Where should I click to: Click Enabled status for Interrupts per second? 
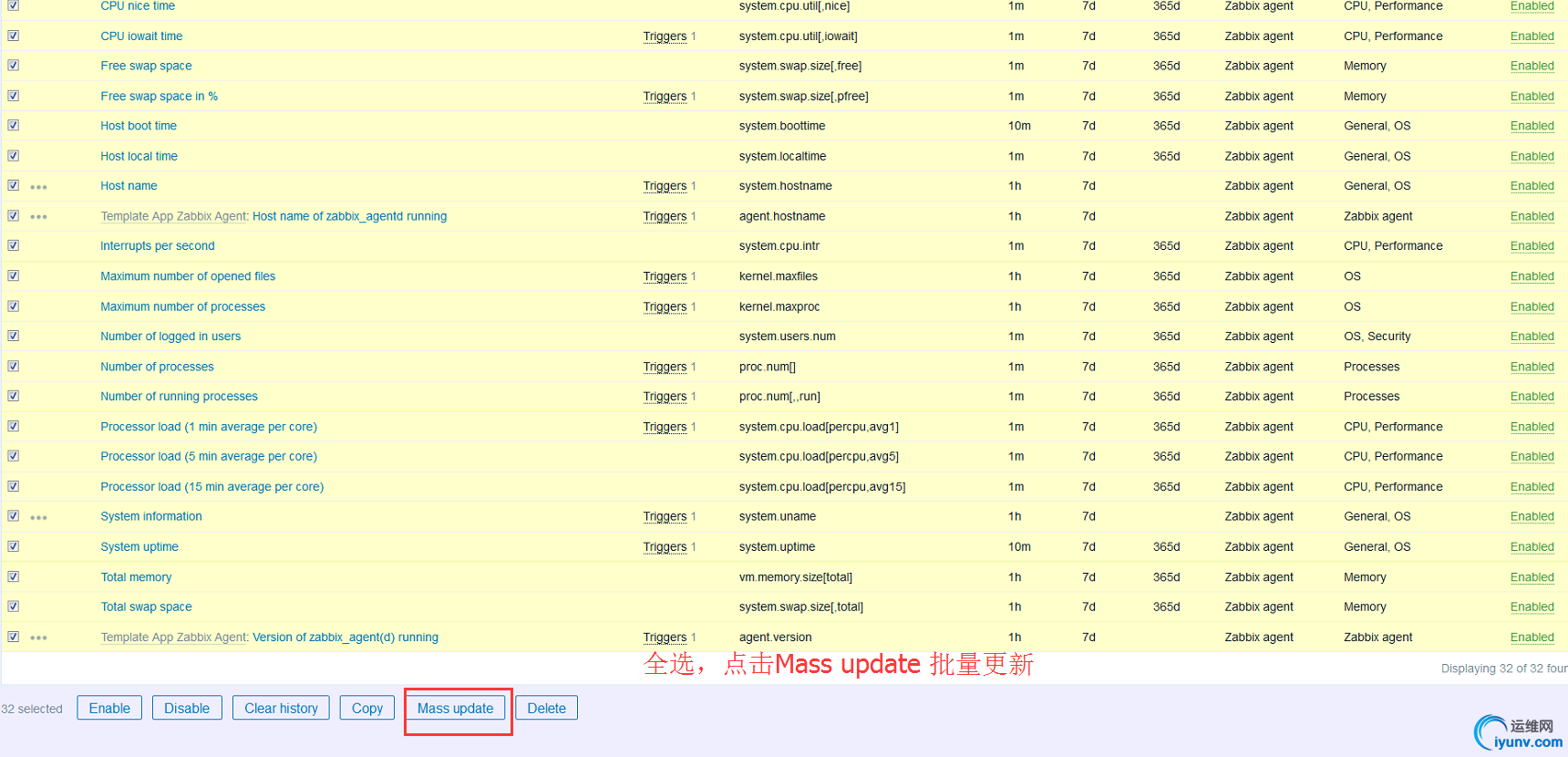(1532, 246)
